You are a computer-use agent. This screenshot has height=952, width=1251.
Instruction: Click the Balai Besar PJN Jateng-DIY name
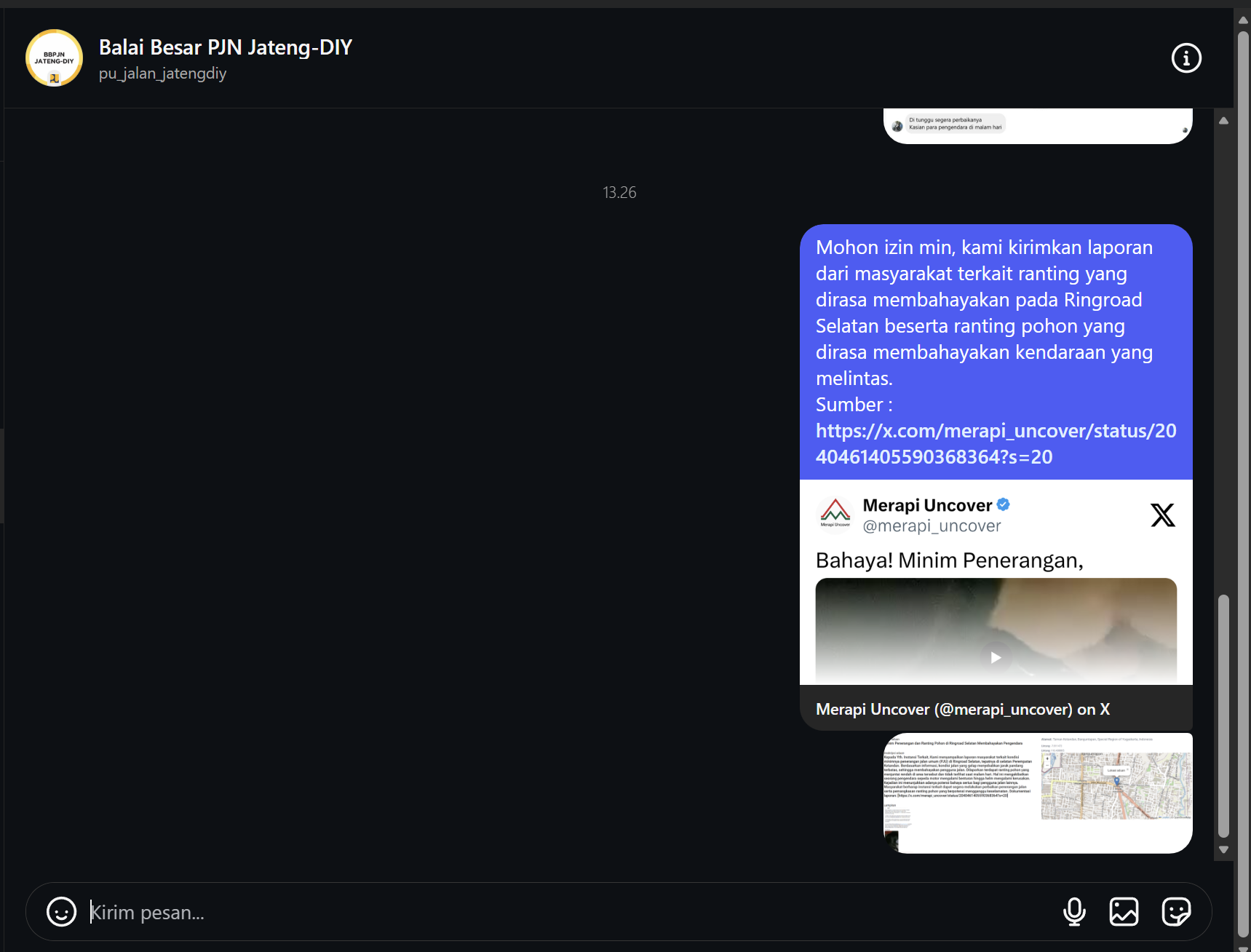click(225, 47)
